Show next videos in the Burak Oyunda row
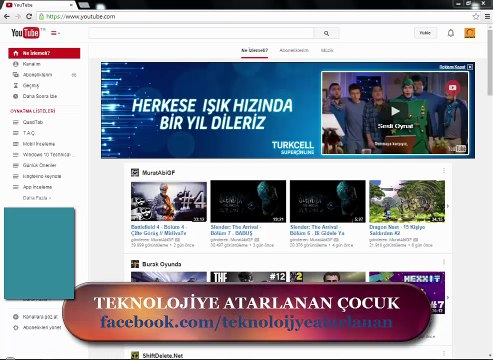This screenshot has height=360, width=493. [x=448, y=297]
